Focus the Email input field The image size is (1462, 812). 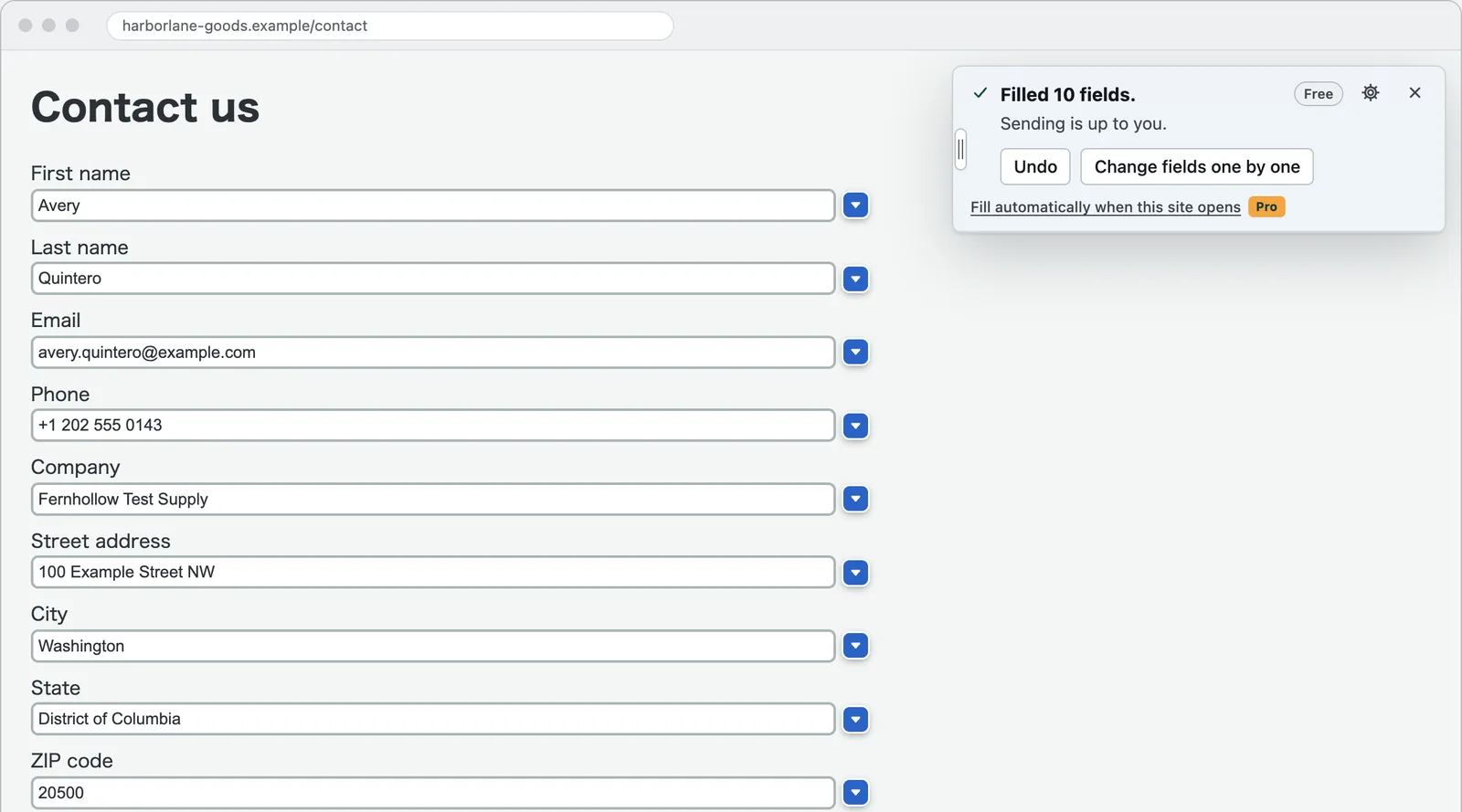(x=433, y=353)
